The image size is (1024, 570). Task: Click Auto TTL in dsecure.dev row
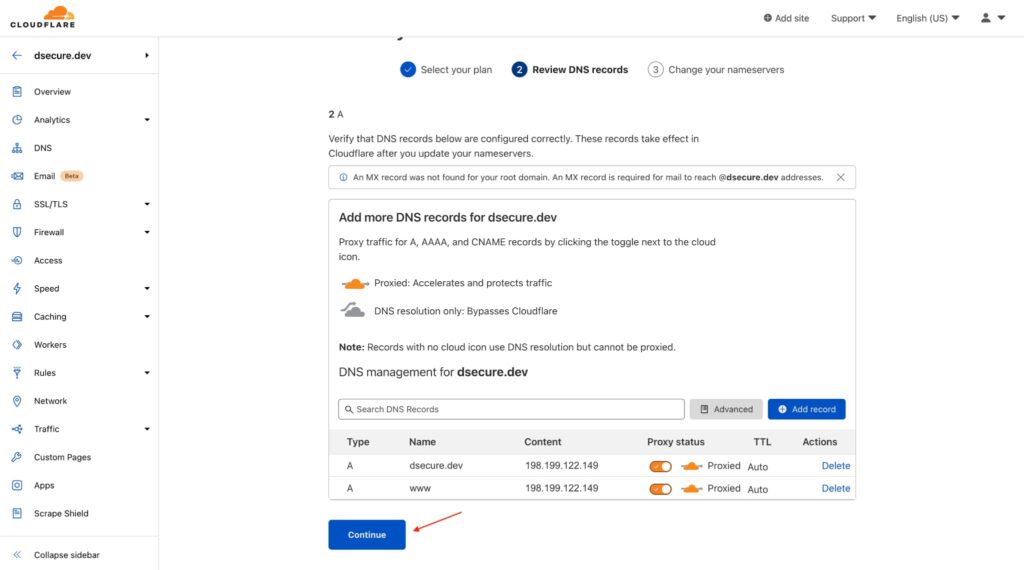pyautogui.click(x=758, y=467)
